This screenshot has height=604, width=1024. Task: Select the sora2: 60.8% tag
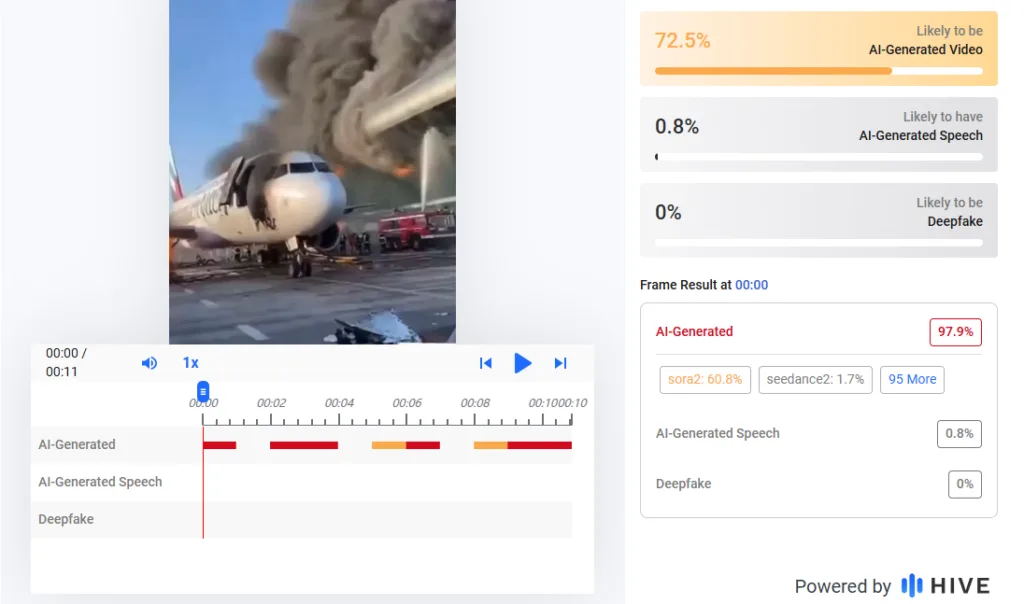coord(705,379)
